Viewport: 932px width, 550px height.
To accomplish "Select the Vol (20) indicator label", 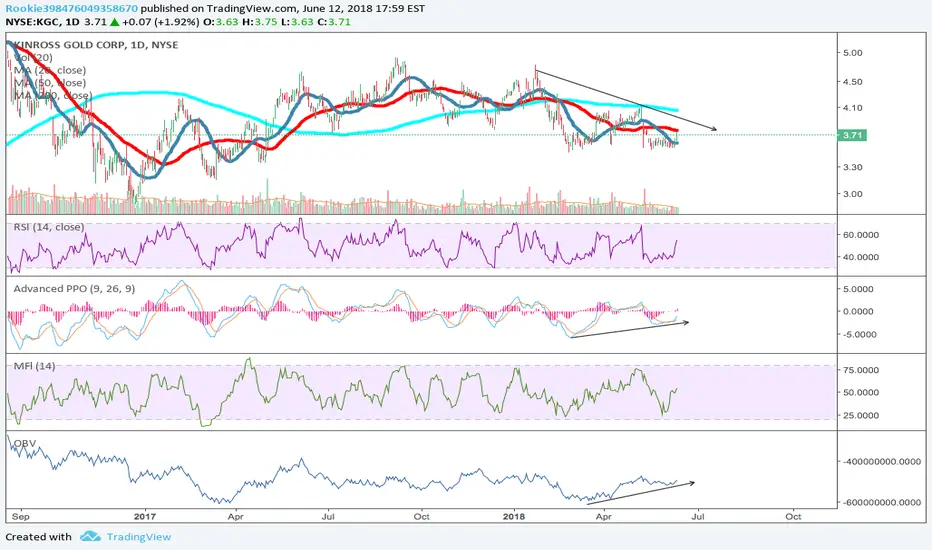I will click(33, 58).
